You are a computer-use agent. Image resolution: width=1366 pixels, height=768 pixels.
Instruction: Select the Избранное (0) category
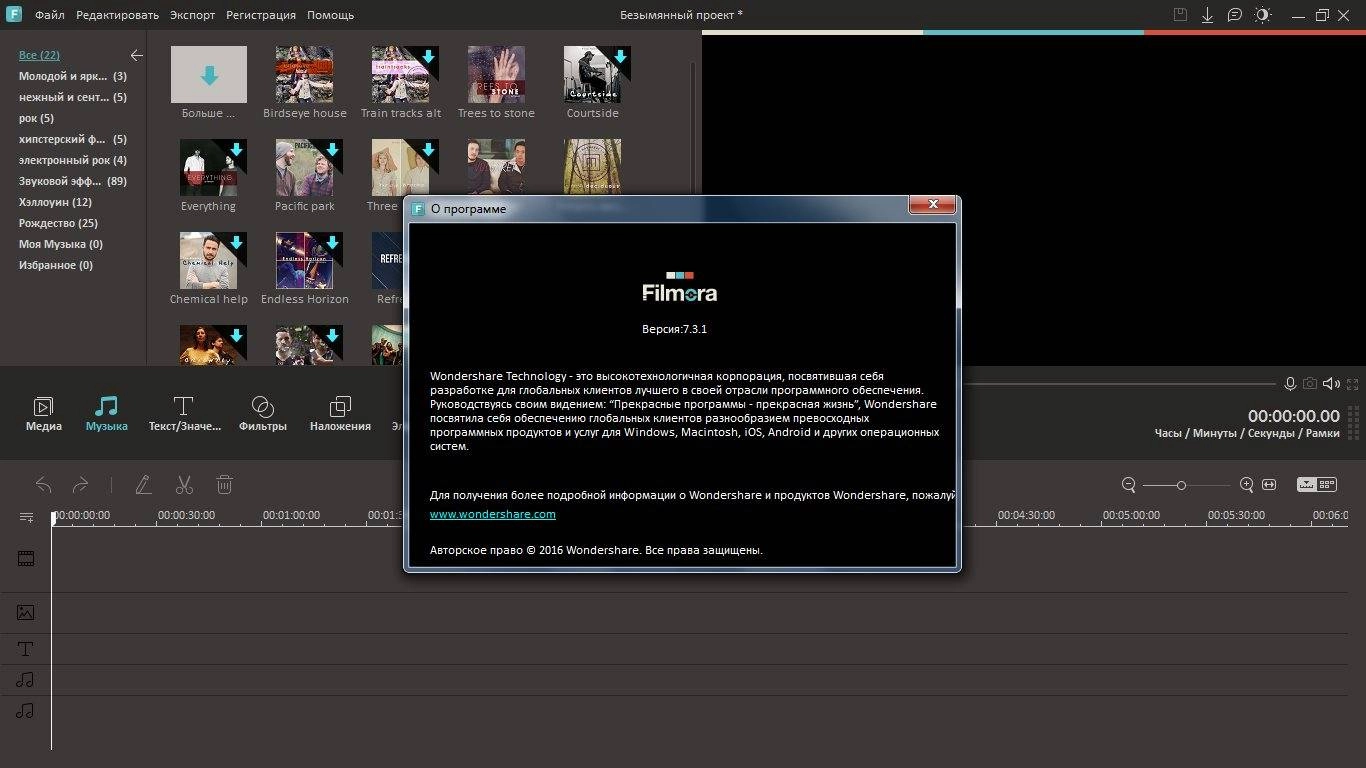[56, 265]
